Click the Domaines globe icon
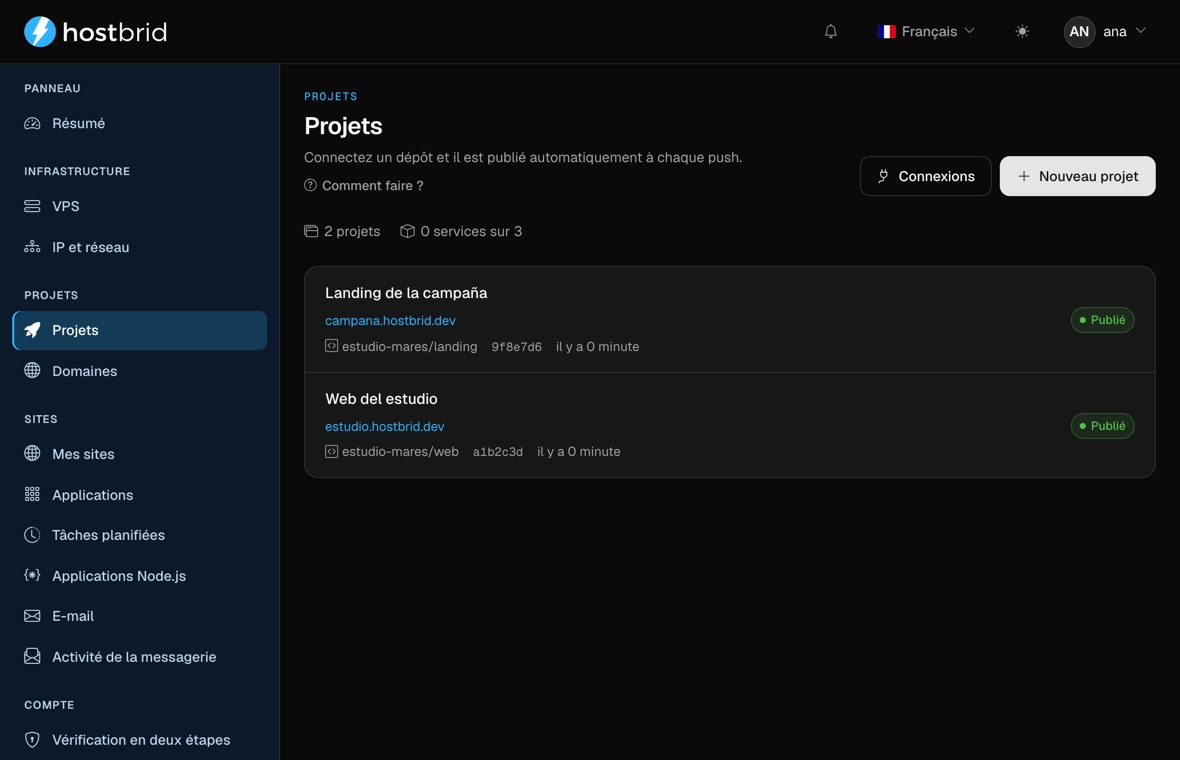The image size is (1180, 760). (x=32, y=370)
